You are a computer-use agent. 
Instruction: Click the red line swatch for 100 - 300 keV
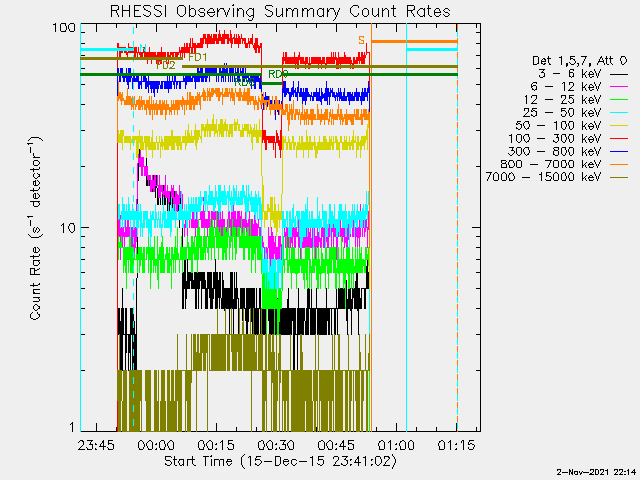(619, 139)
